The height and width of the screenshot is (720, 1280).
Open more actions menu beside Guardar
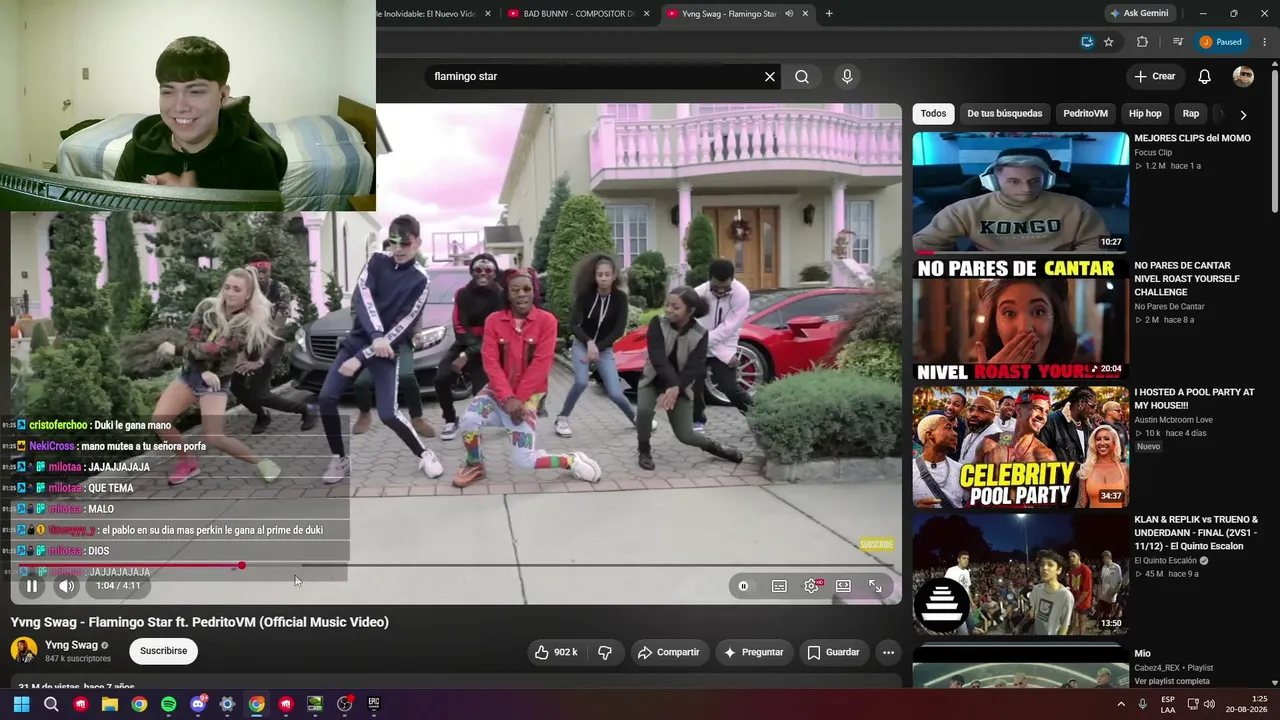click(888, 652)
